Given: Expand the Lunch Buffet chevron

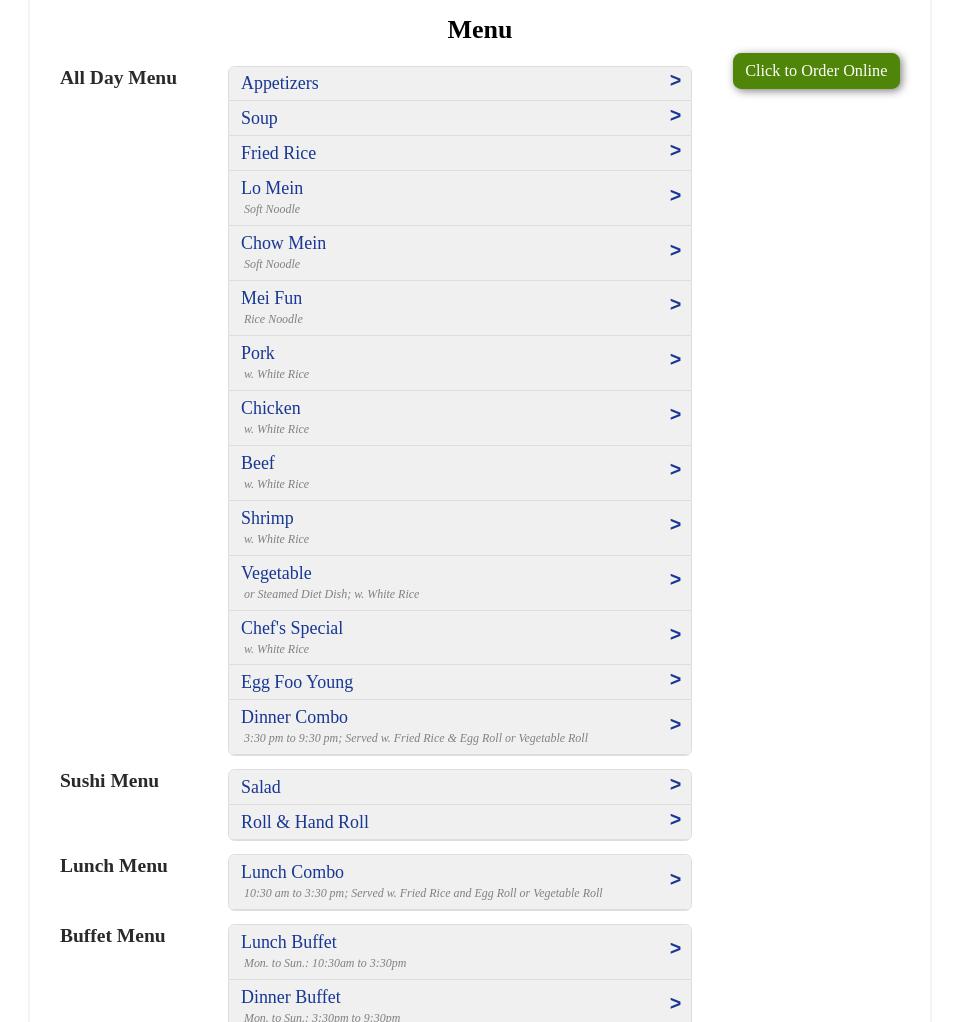Looking at the screenshot, I should click(675, 949).
